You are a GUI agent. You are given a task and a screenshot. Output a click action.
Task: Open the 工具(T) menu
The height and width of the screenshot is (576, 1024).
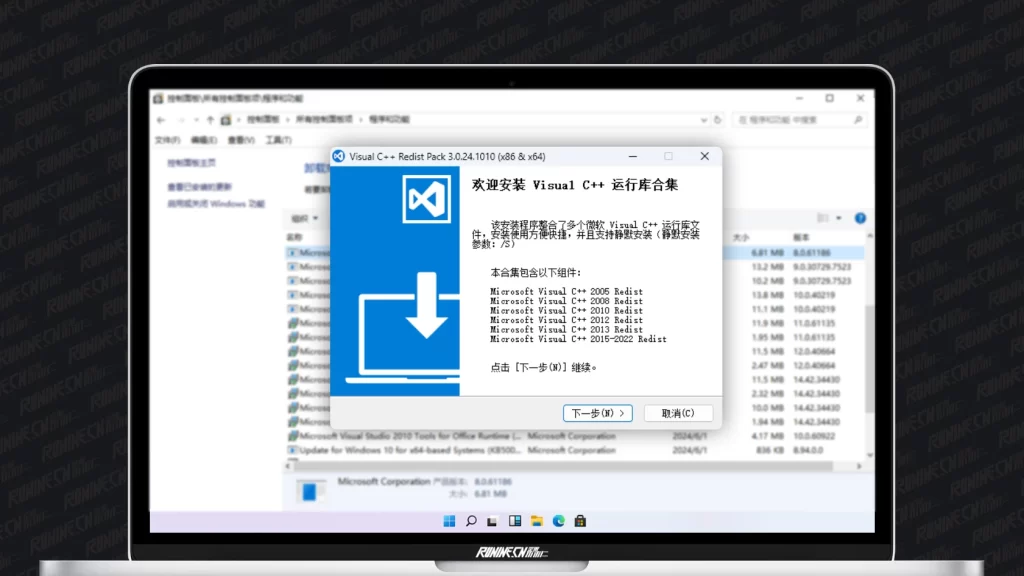pos(278,140)
